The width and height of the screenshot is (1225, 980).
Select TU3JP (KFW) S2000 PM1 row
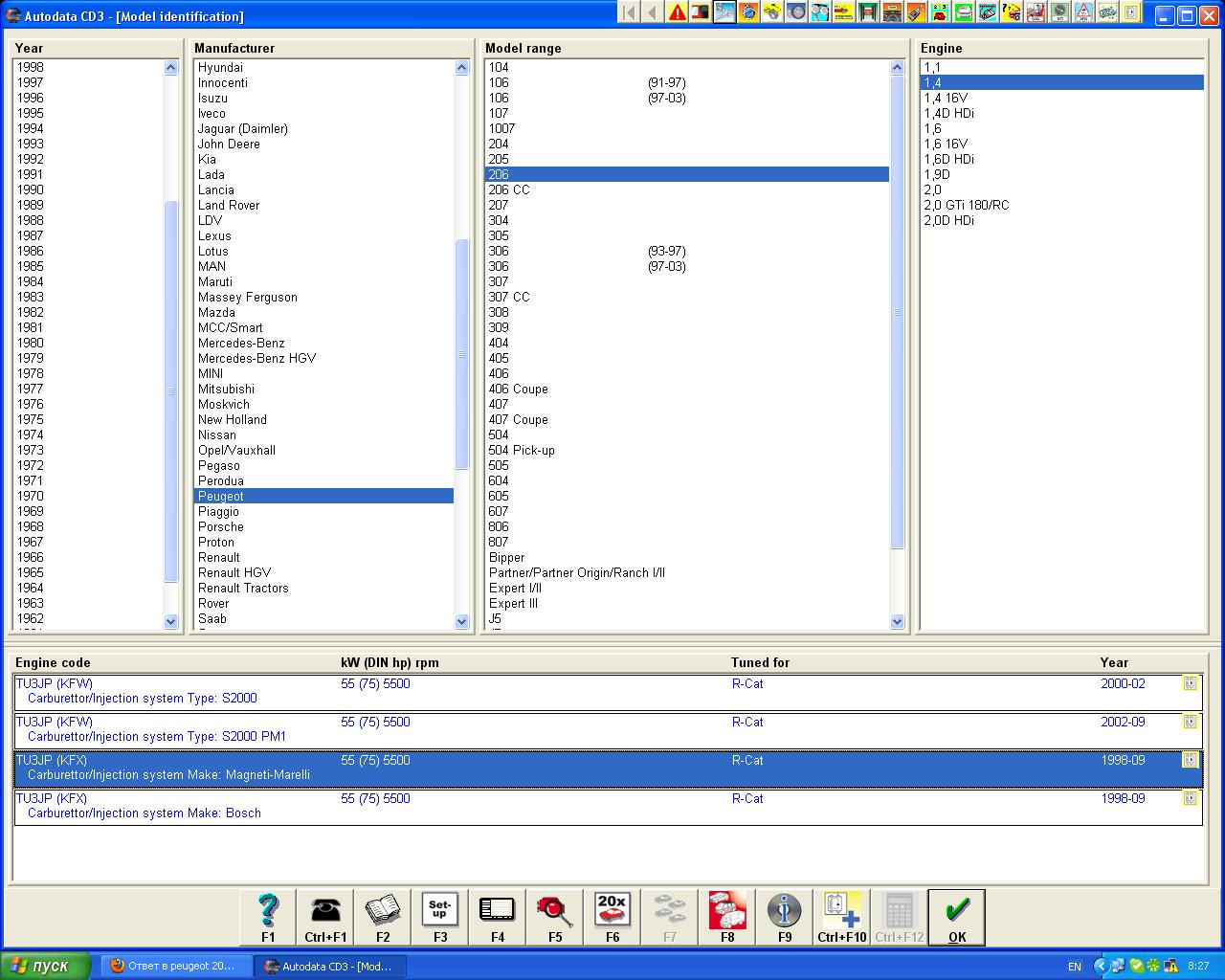pos(608,729)
